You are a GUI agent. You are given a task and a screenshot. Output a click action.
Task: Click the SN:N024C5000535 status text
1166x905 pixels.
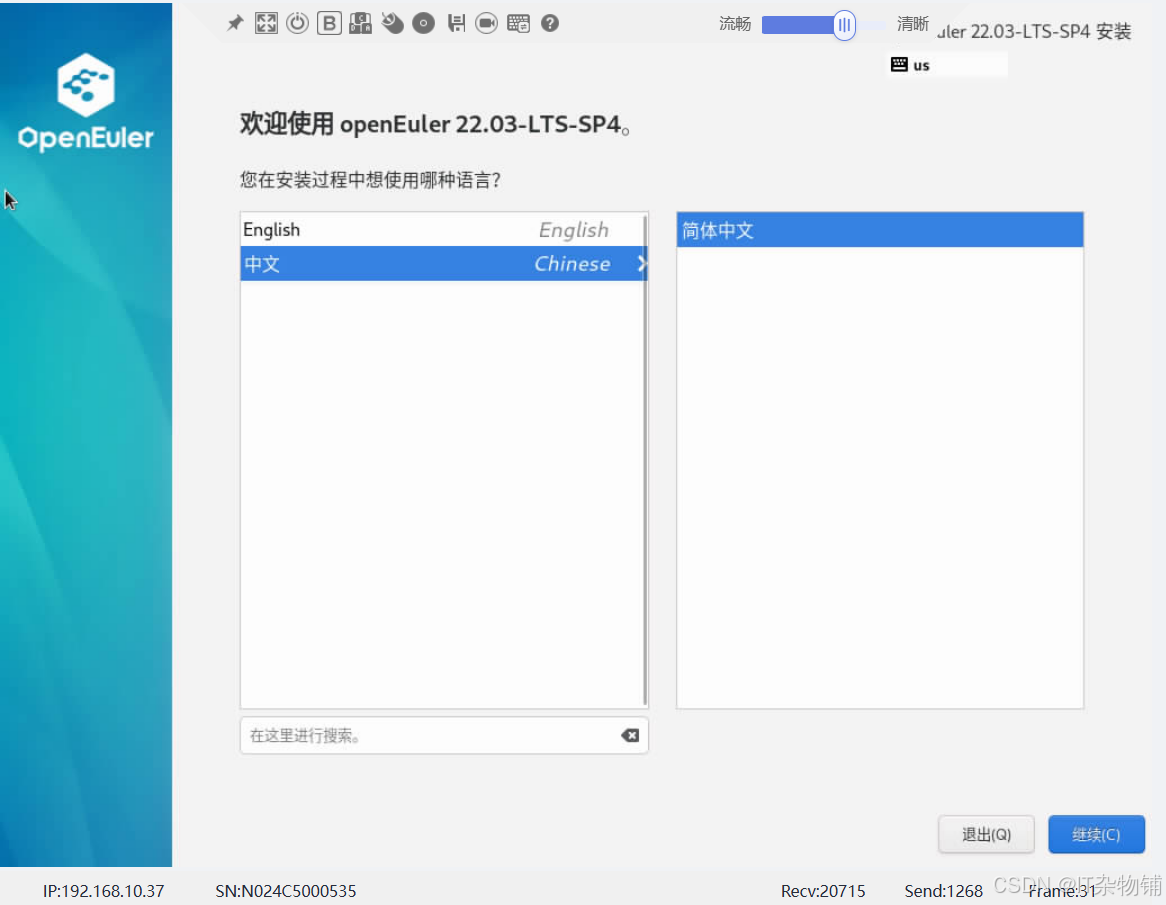pos(286,891)
